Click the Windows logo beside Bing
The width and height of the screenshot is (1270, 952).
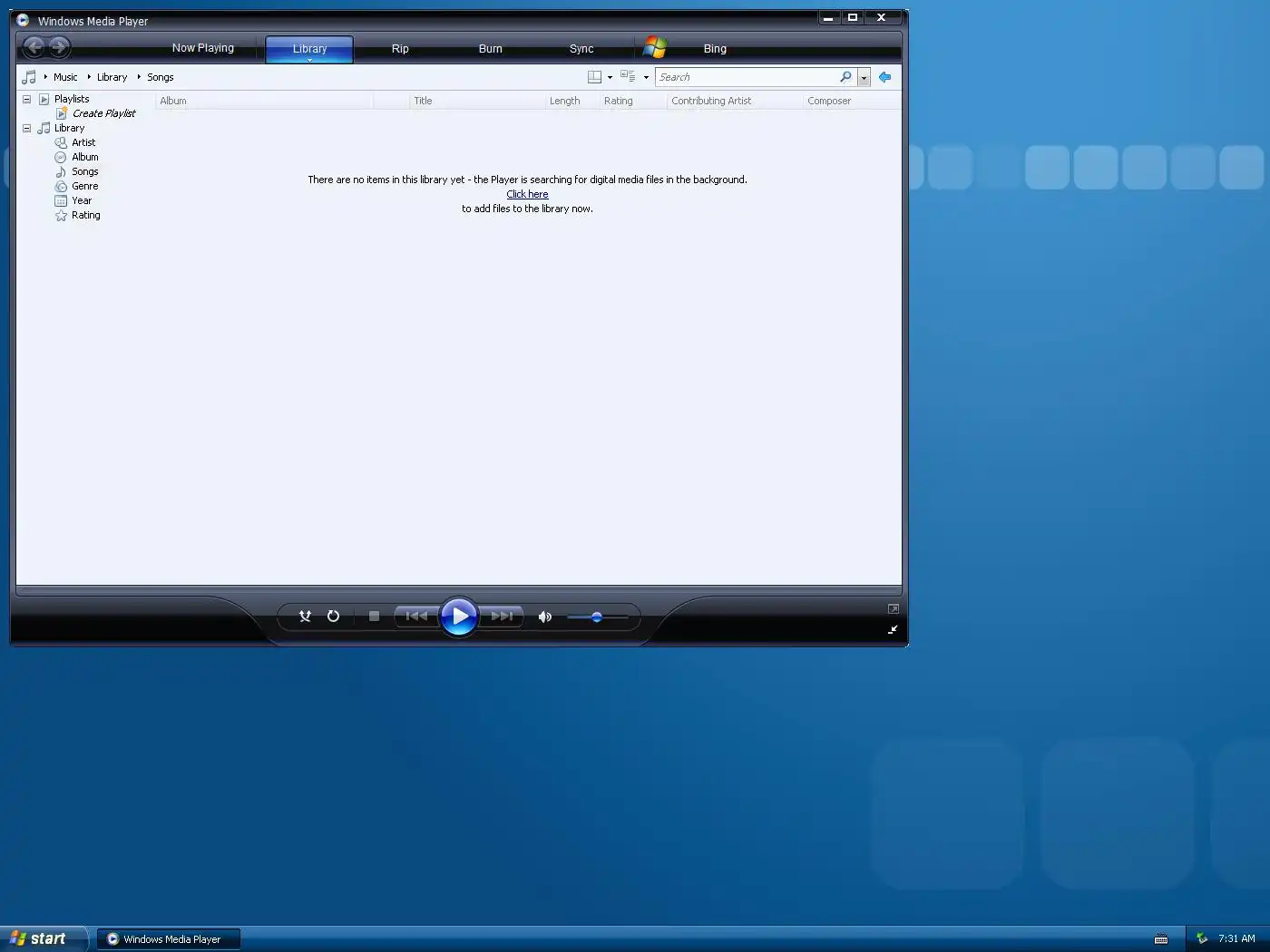pos(654,47)
